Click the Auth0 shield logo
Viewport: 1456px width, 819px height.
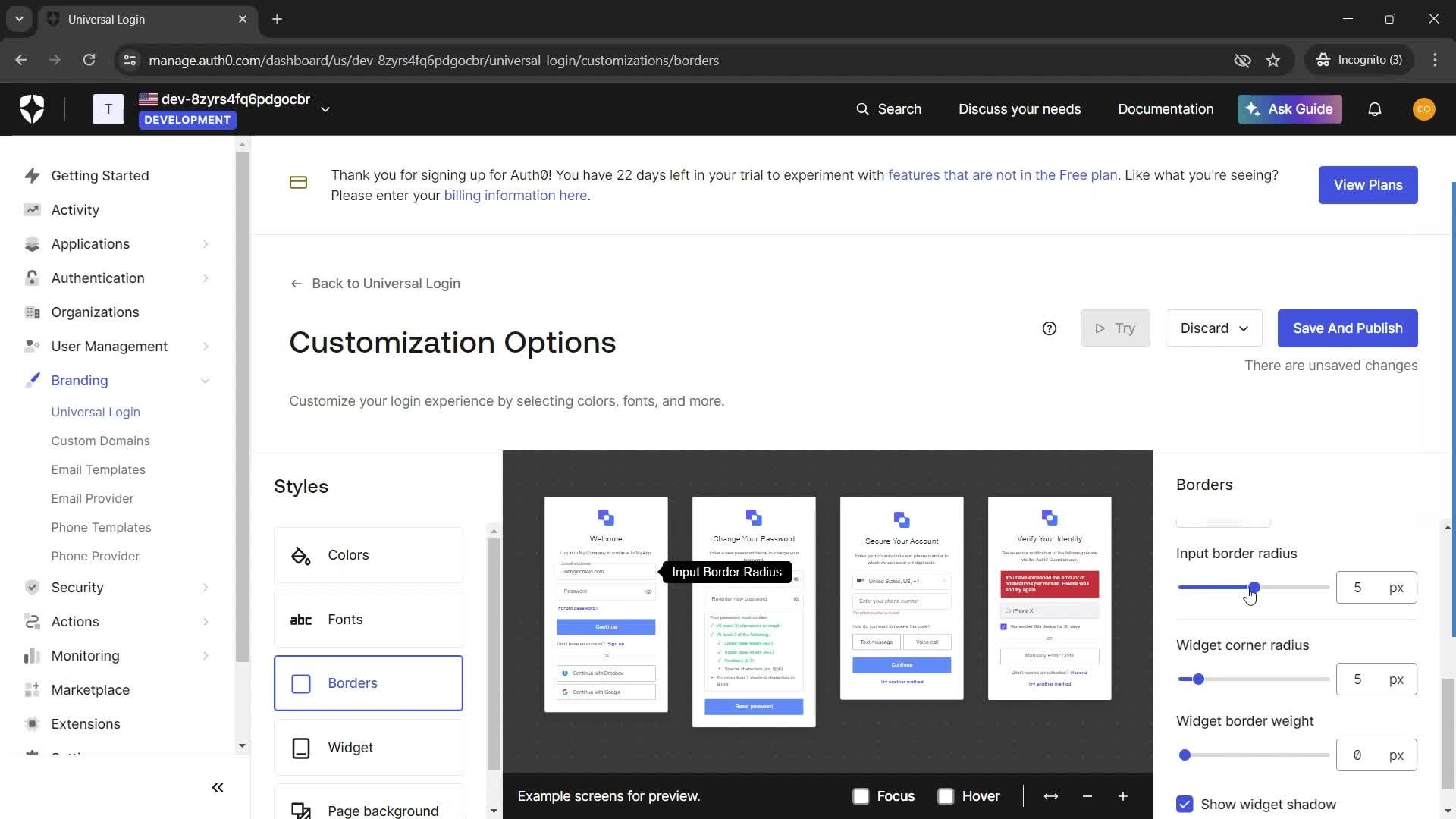coord(32,109)
